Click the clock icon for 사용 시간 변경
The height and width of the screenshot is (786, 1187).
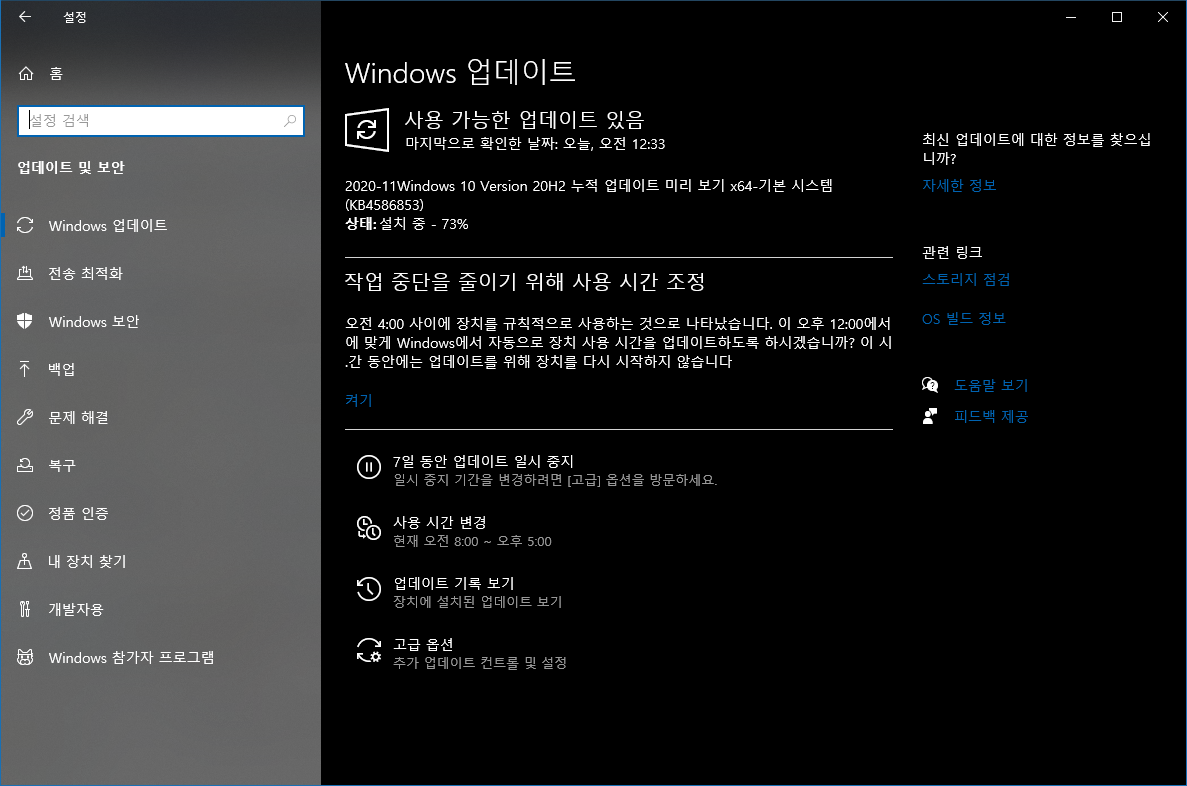[369, 528]
